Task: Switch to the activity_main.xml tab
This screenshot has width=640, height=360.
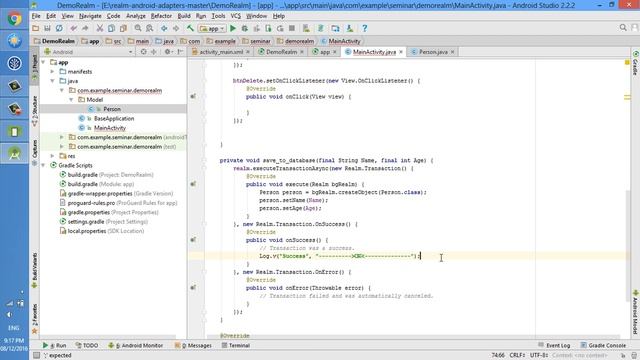Action: point(220,52)
